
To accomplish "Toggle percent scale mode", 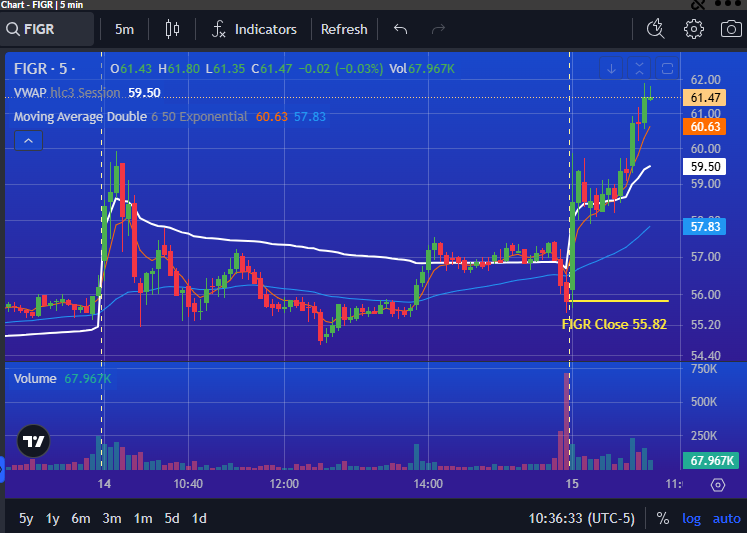I will pos(663,518).
